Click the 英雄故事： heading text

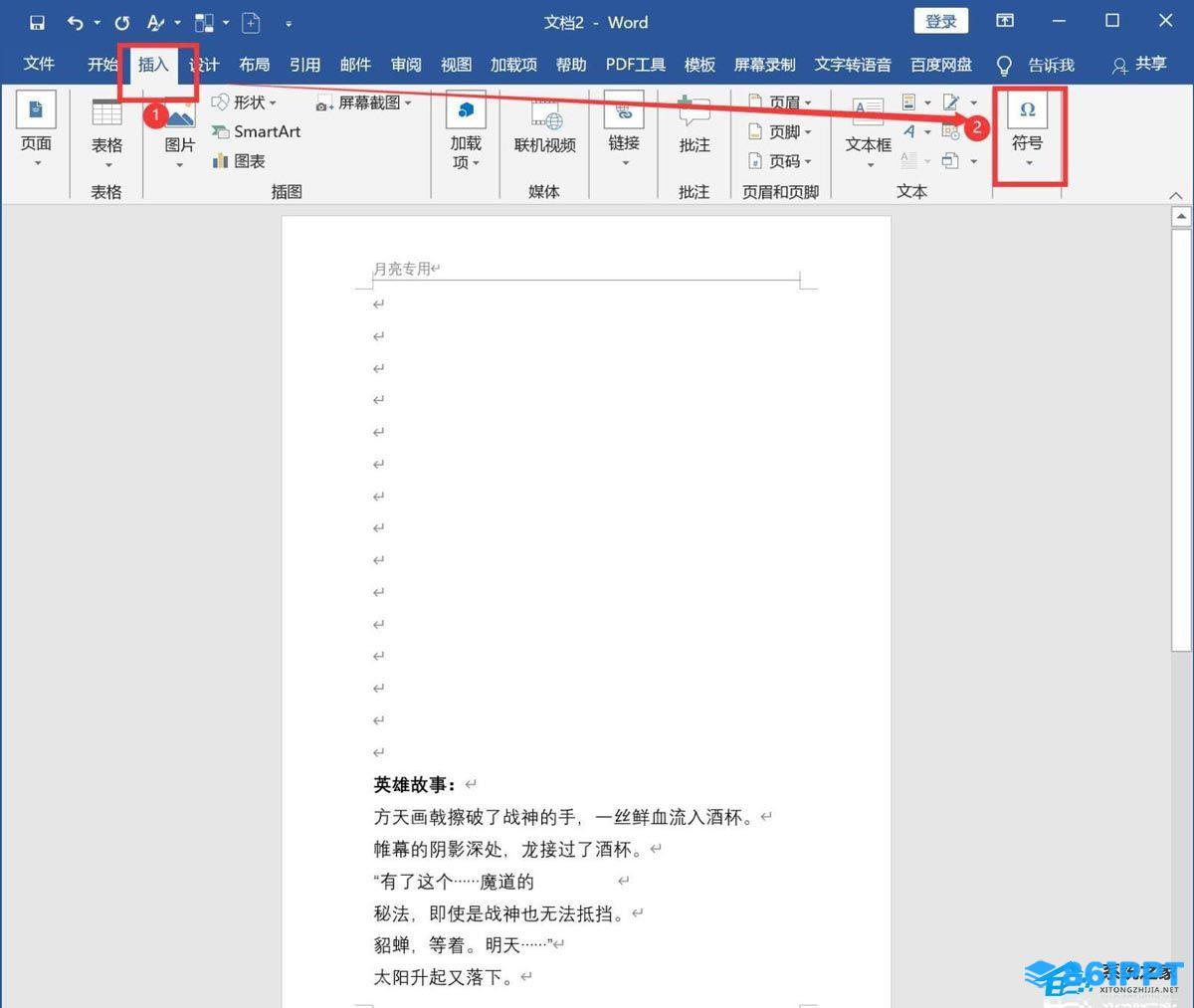415,785
